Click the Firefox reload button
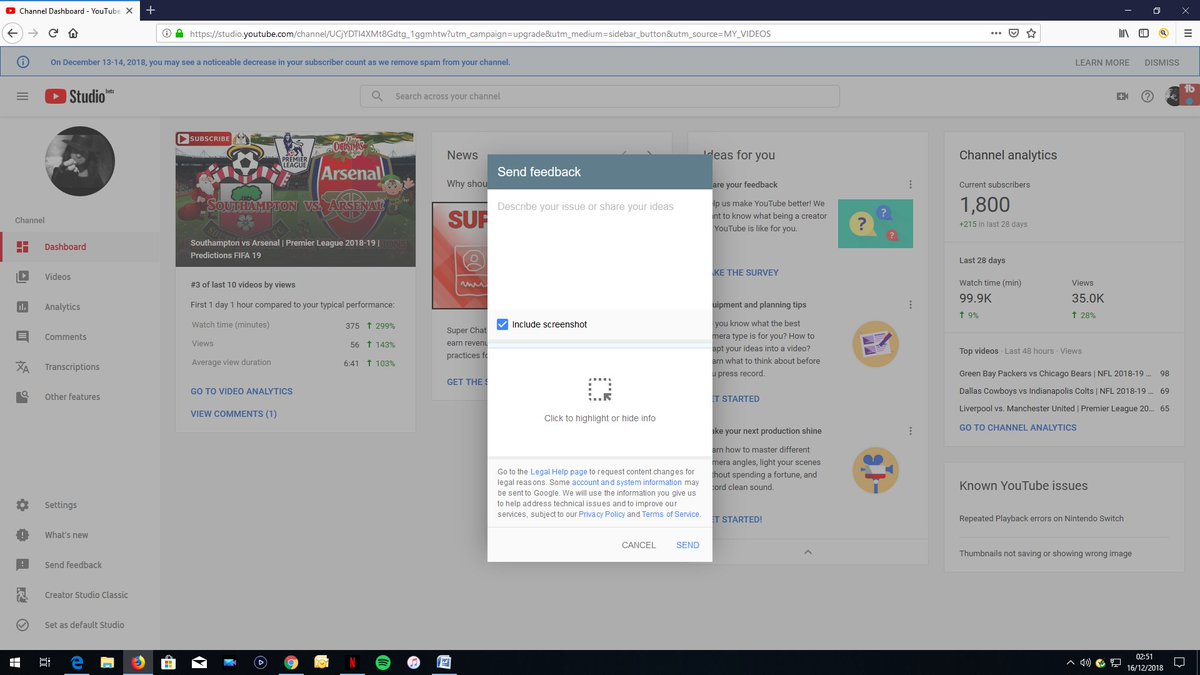 click(x=55, y=33)
